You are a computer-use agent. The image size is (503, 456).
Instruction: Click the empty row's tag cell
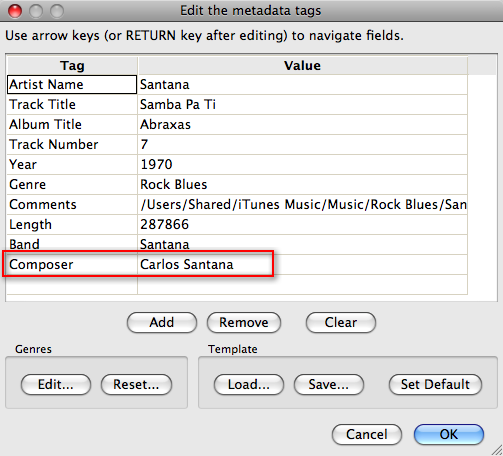pyautogui.click(x=72, y=285)
